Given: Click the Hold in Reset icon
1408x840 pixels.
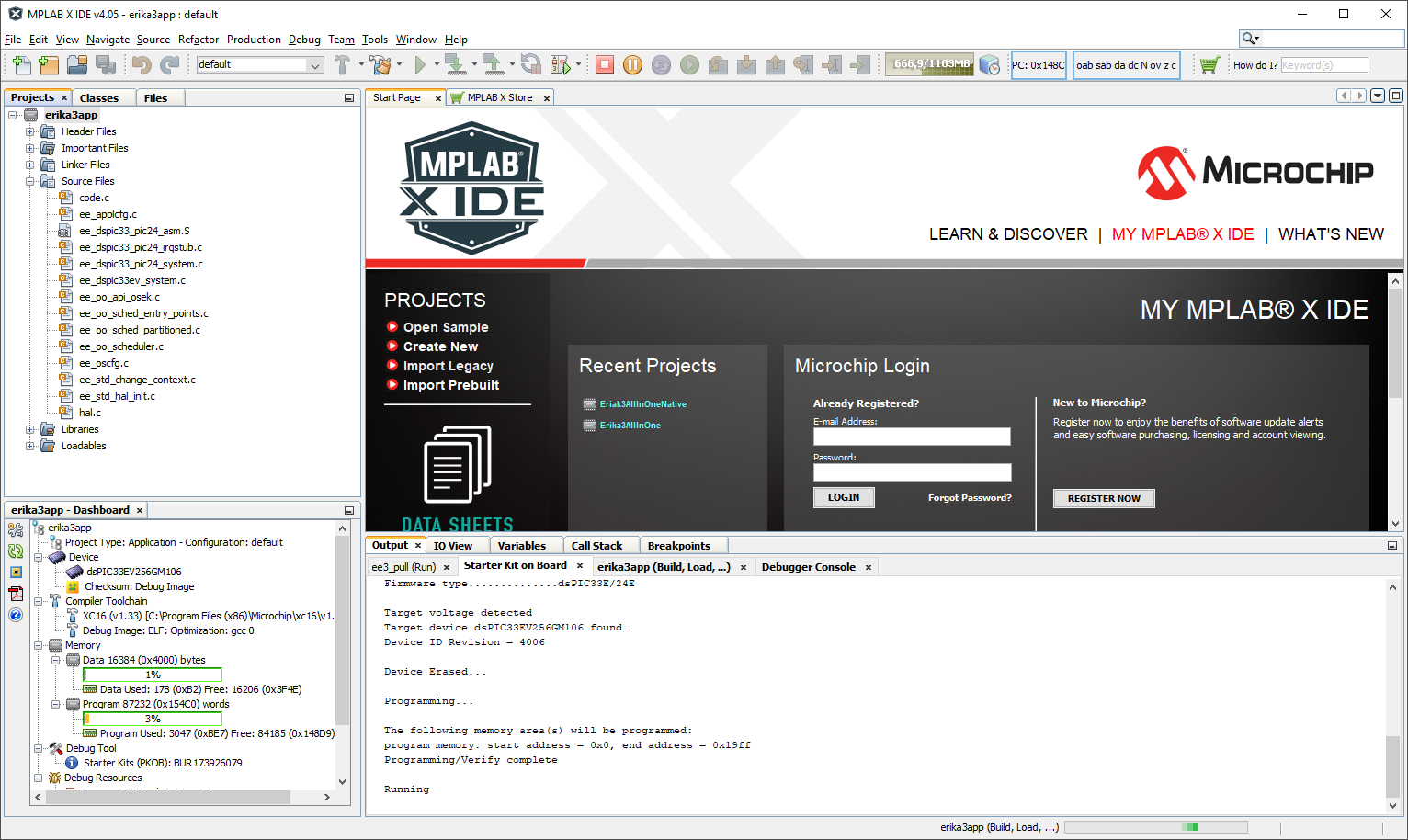Looking at the screenshot, I should point(531,64).
